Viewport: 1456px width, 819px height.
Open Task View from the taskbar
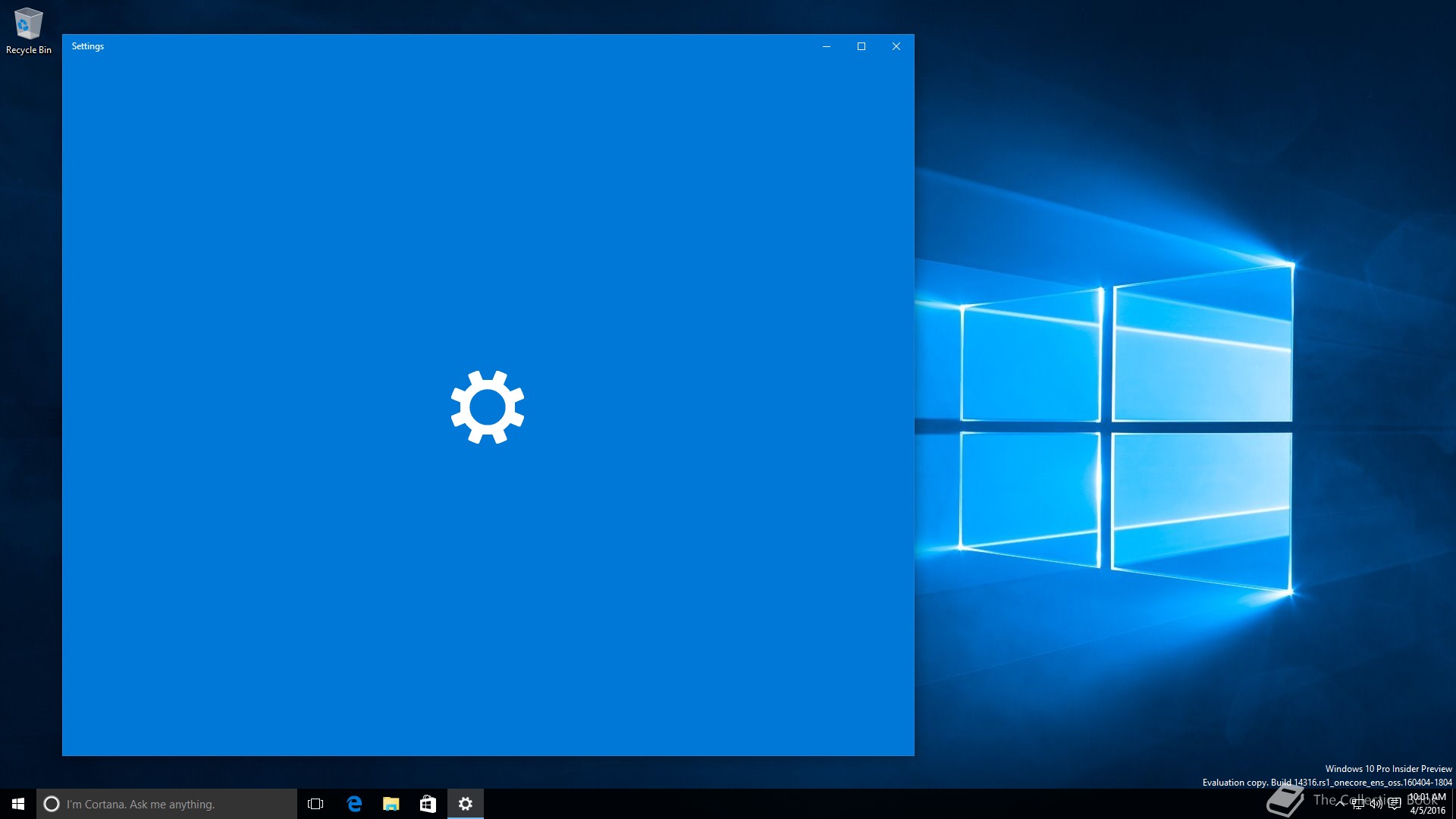[x=315, y=804]
